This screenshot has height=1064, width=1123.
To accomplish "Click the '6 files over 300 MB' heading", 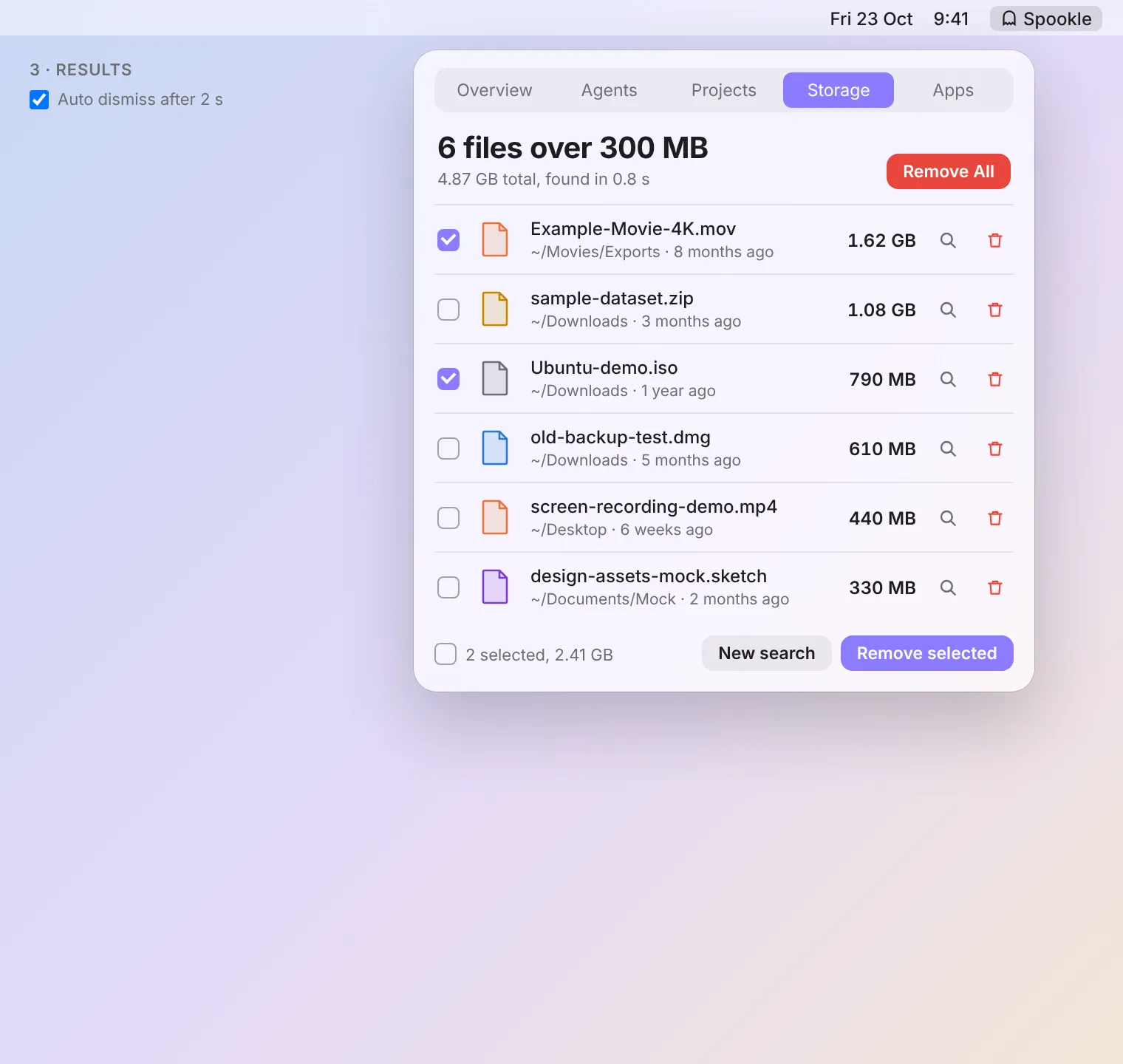I will coord(573,148).
